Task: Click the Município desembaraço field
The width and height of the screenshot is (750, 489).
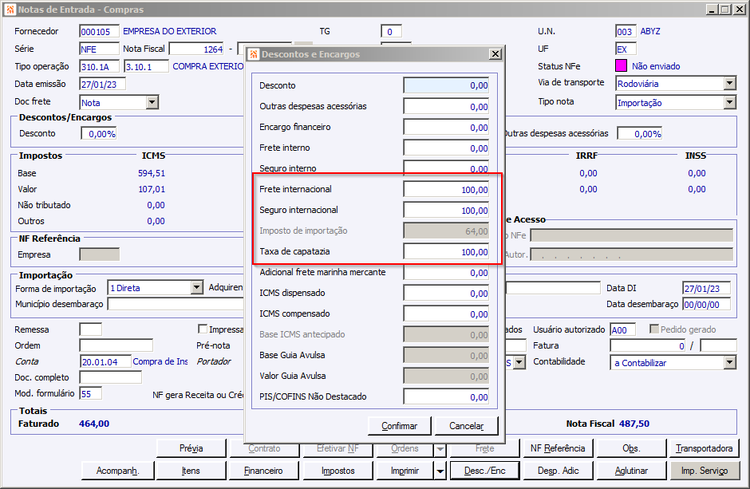Action: click(176, 304)
